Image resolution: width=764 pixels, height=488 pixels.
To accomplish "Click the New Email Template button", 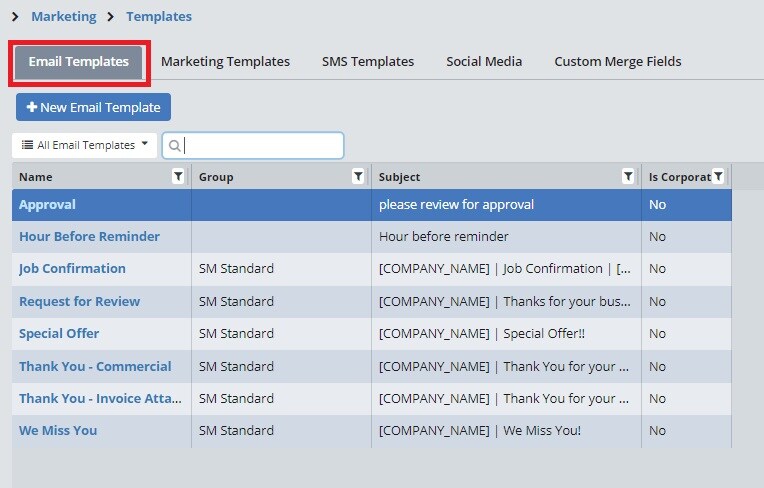I will (x=94, y=108).
